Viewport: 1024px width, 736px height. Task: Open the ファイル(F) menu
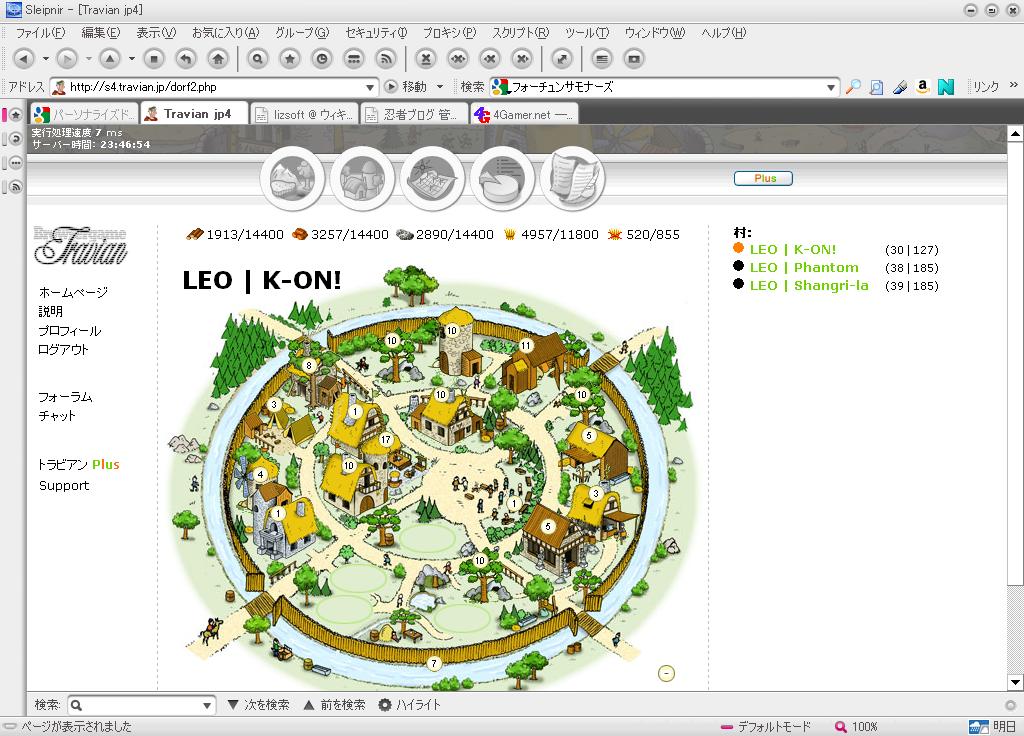40,33
